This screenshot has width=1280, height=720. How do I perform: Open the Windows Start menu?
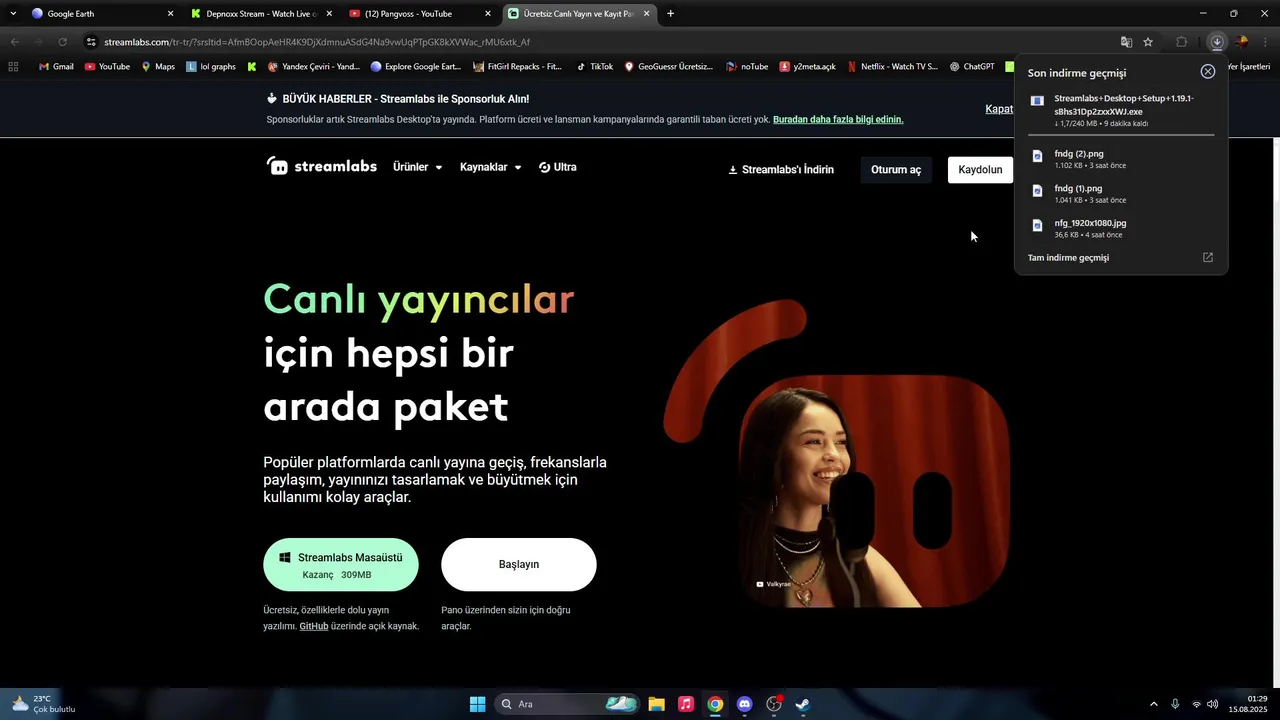(477, 704)
